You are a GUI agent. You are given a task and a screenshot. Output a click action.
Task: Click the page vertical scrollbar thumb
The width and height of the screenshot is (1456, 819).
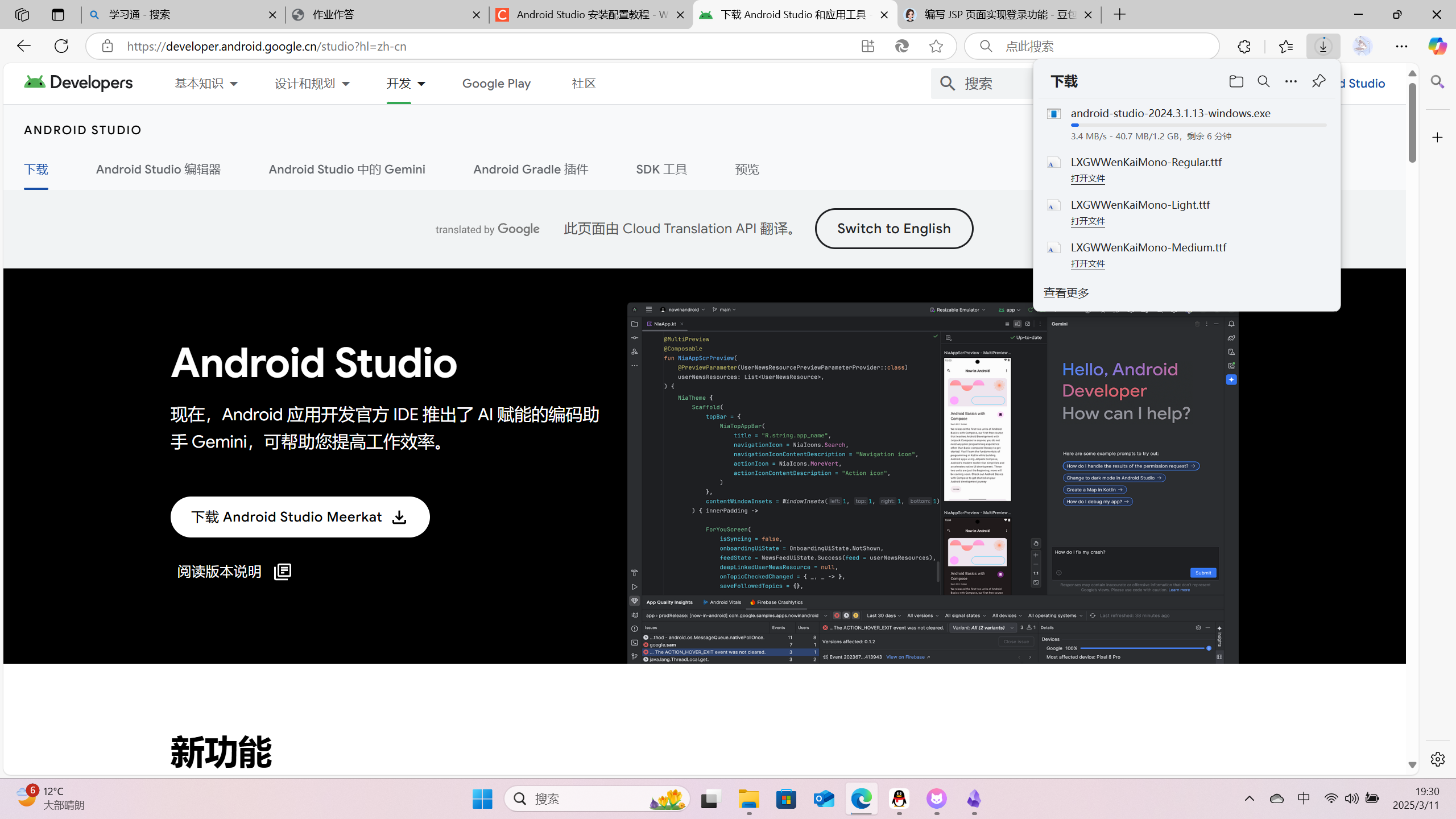[1412, 122]
